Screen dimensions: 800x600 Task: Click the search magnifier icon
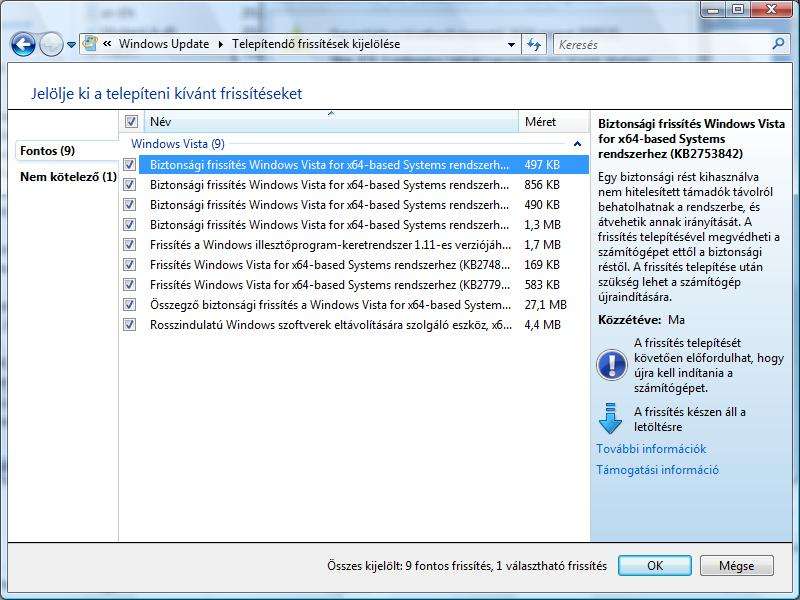(779, 44)
